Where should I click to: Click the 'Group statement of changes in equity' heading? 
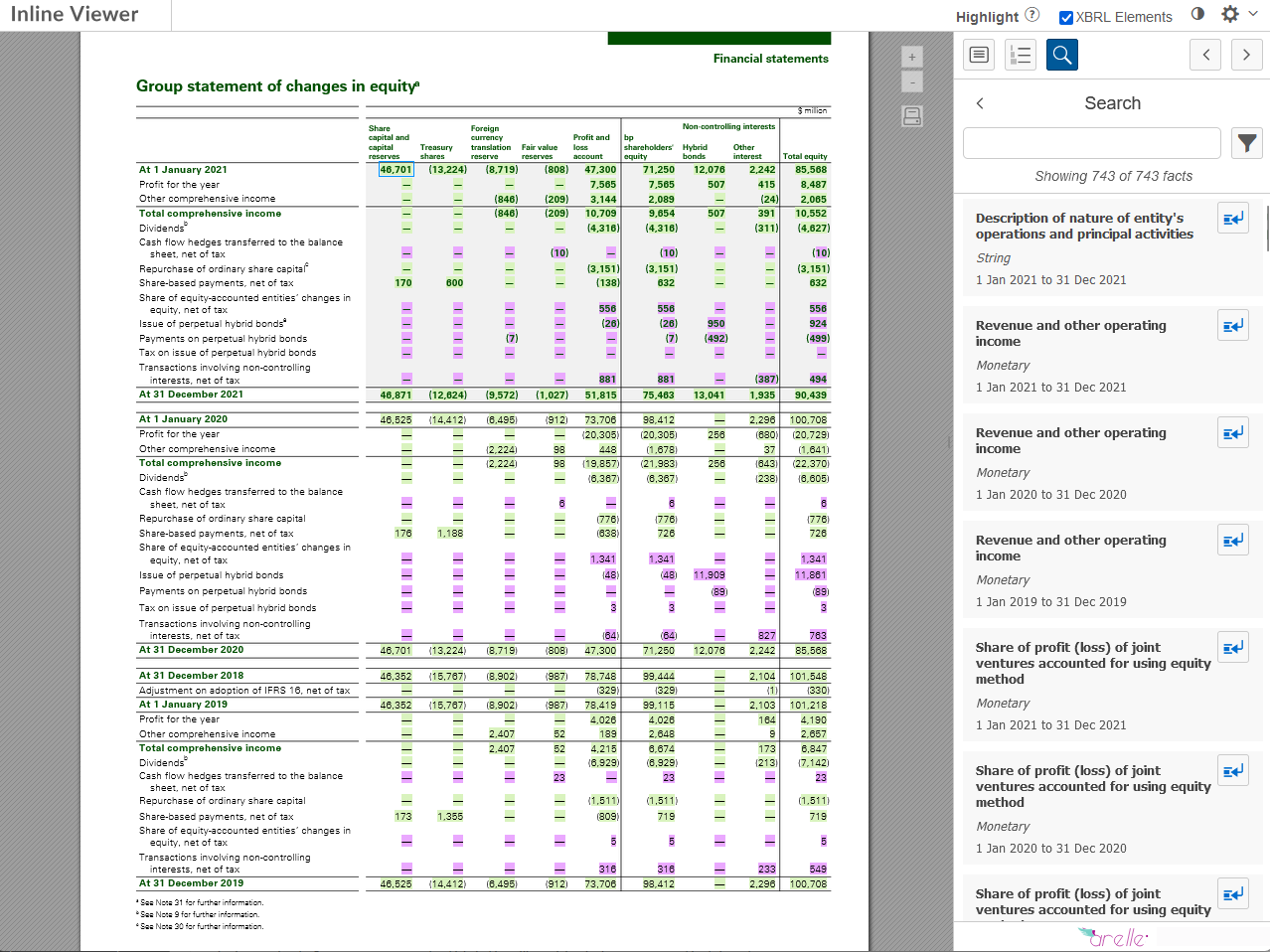pyautogui.click(x=277, y=86)
